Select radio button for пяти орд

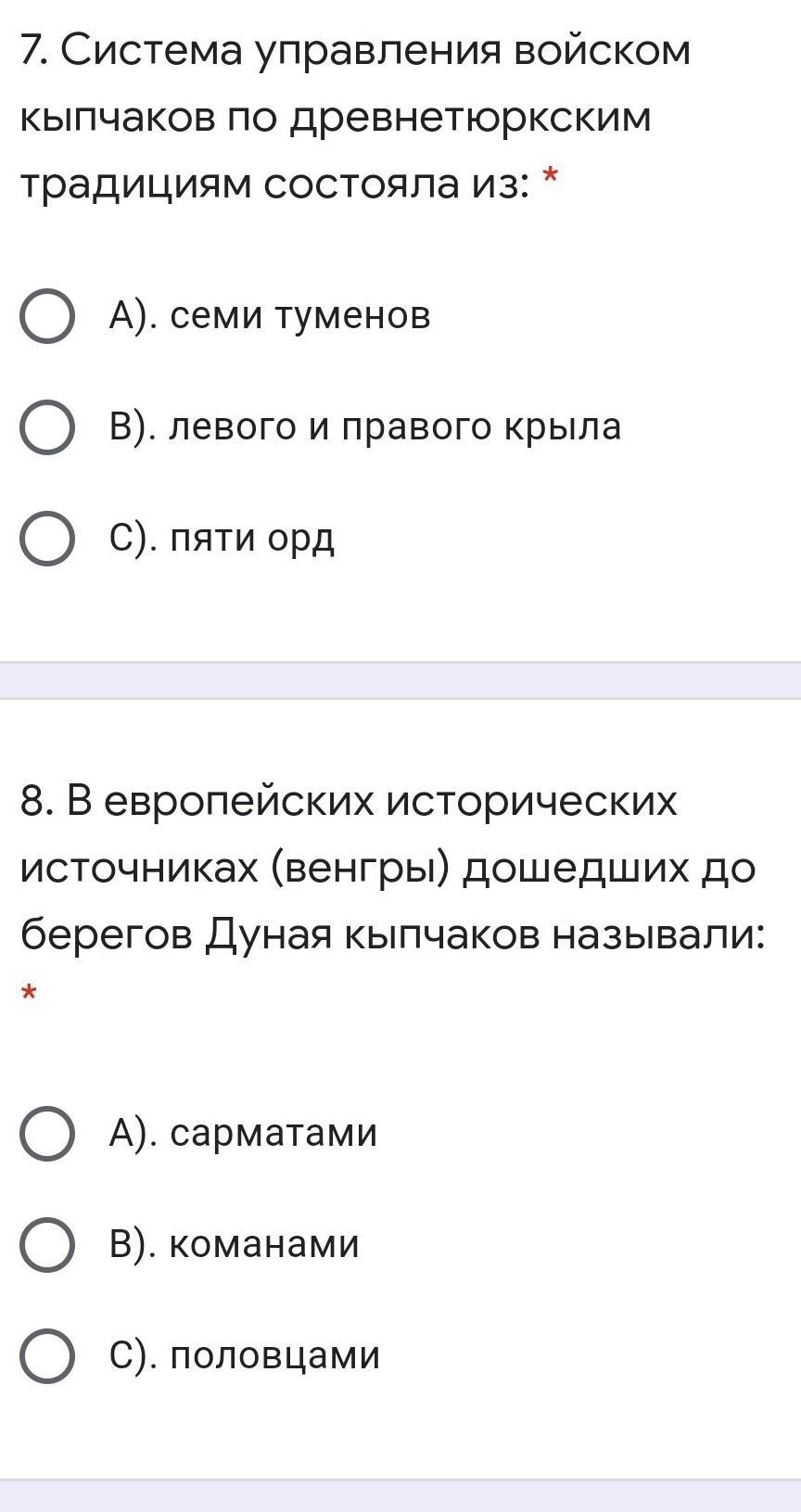click(47, 539)
